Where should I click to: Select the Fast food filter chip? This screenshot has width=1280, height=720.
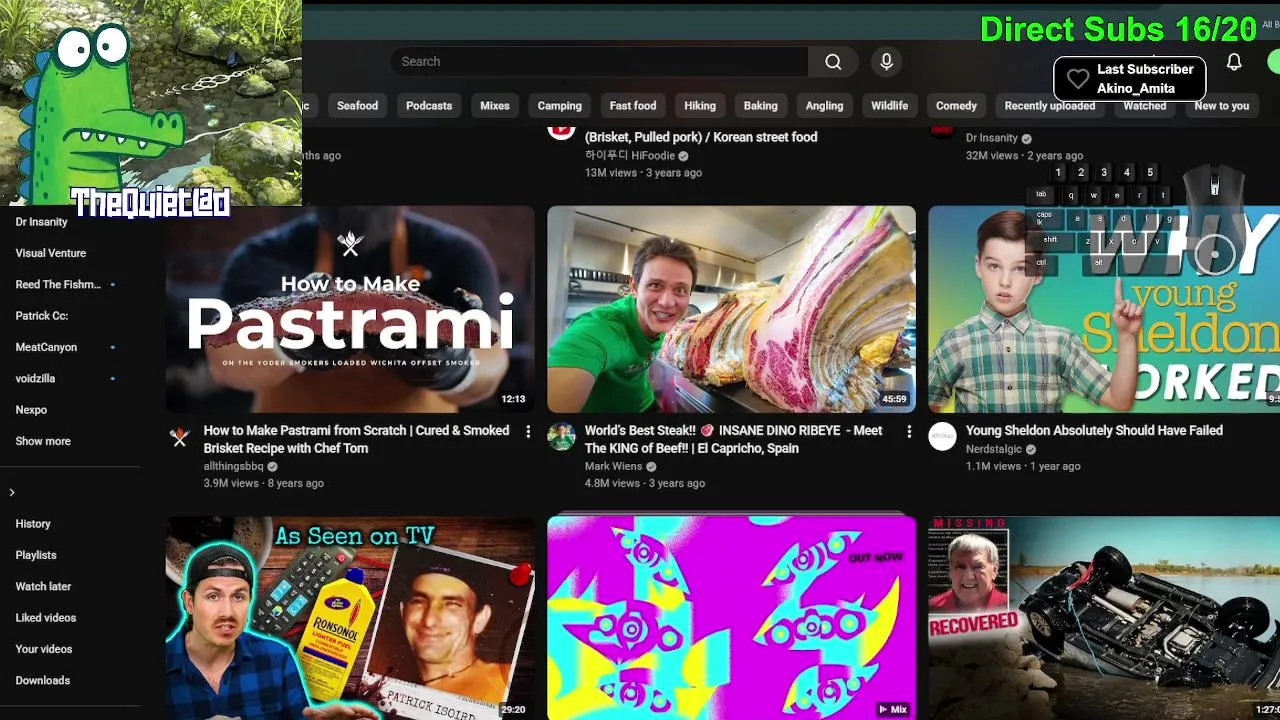point(633,105)
